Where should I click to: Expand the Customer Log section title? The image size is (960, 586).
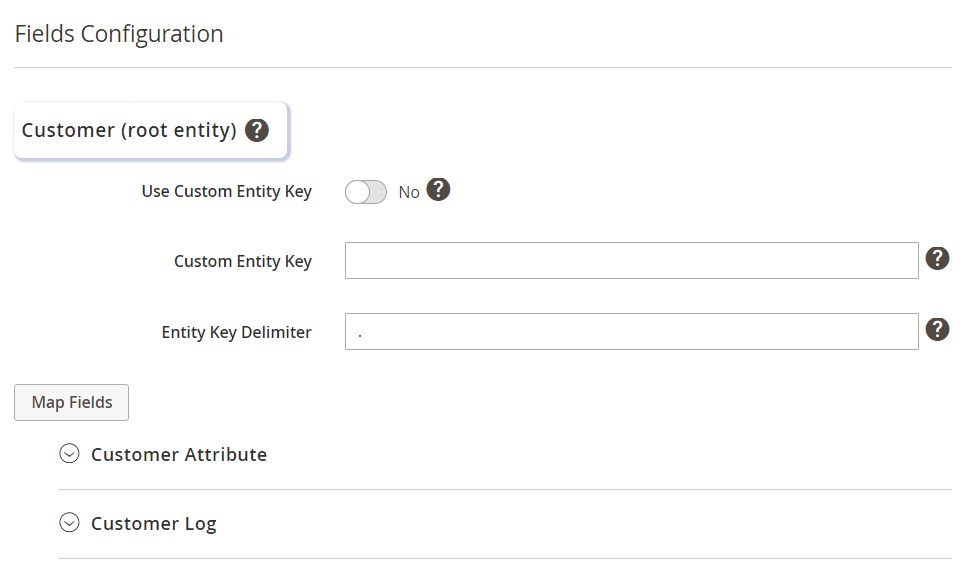tap(154, 523)
